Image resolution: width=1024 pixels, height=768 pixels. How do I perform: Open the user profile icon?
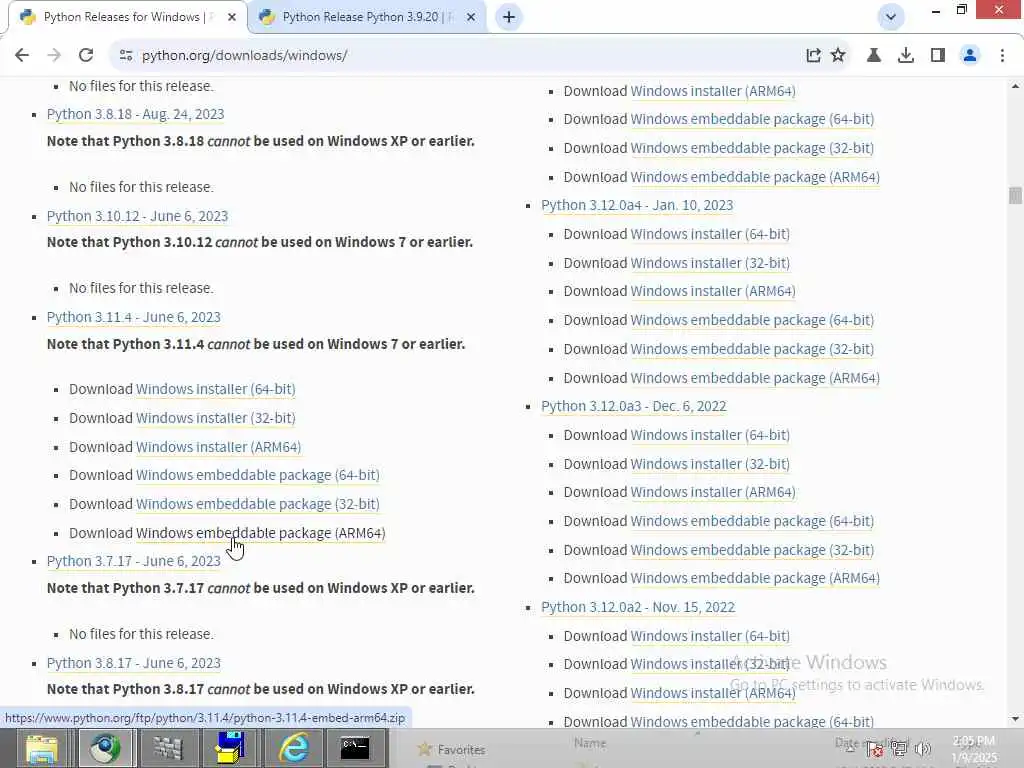point(970,56)
